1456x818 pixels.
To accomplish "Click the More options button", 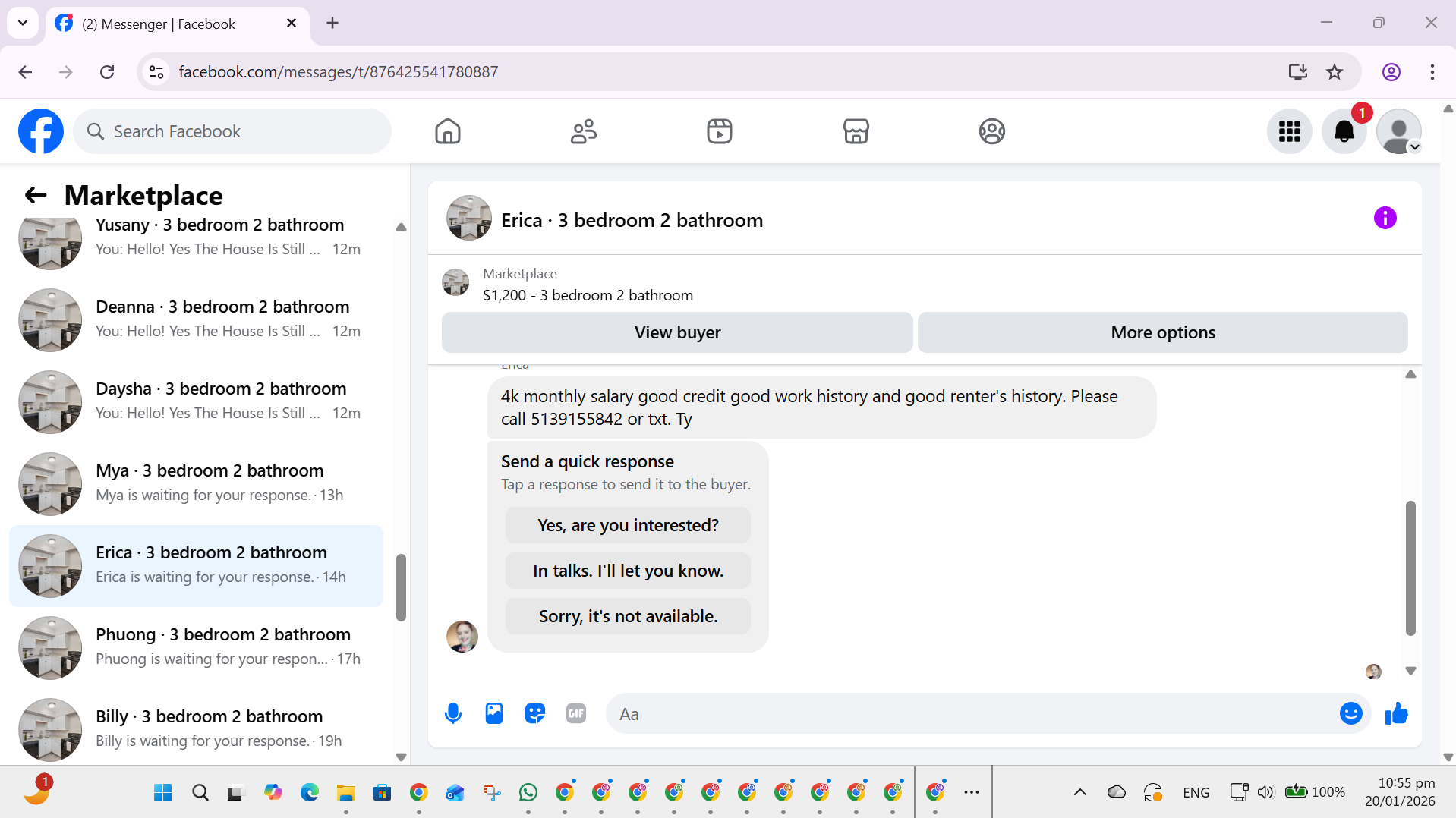I will 1162,332.
